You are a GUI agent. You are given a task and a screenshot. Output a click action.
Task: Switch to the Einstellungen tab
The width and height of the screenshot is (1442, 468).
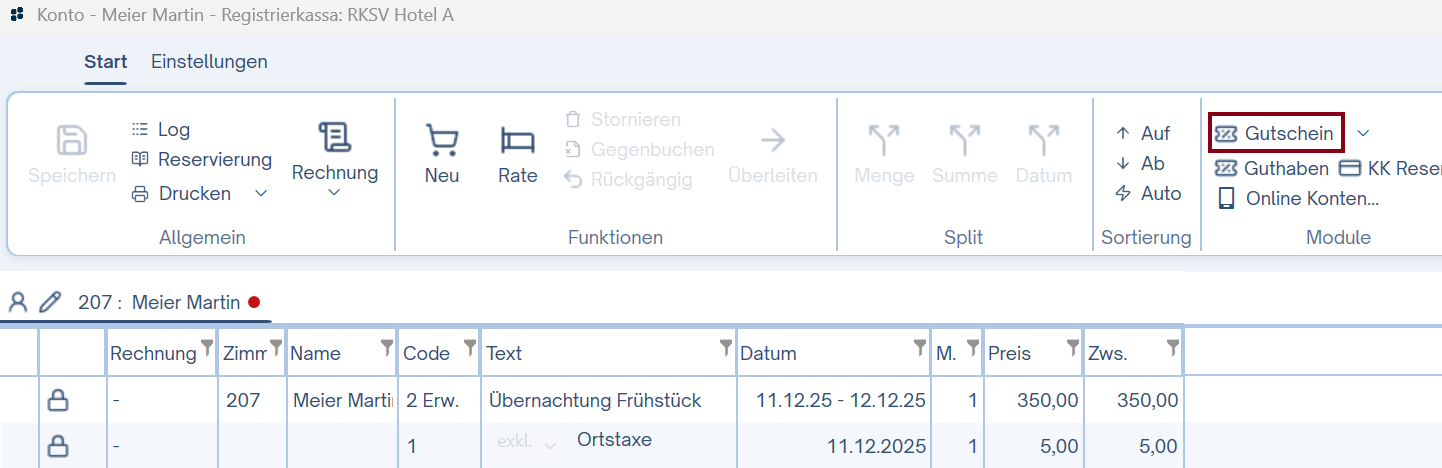coord(209,61)
